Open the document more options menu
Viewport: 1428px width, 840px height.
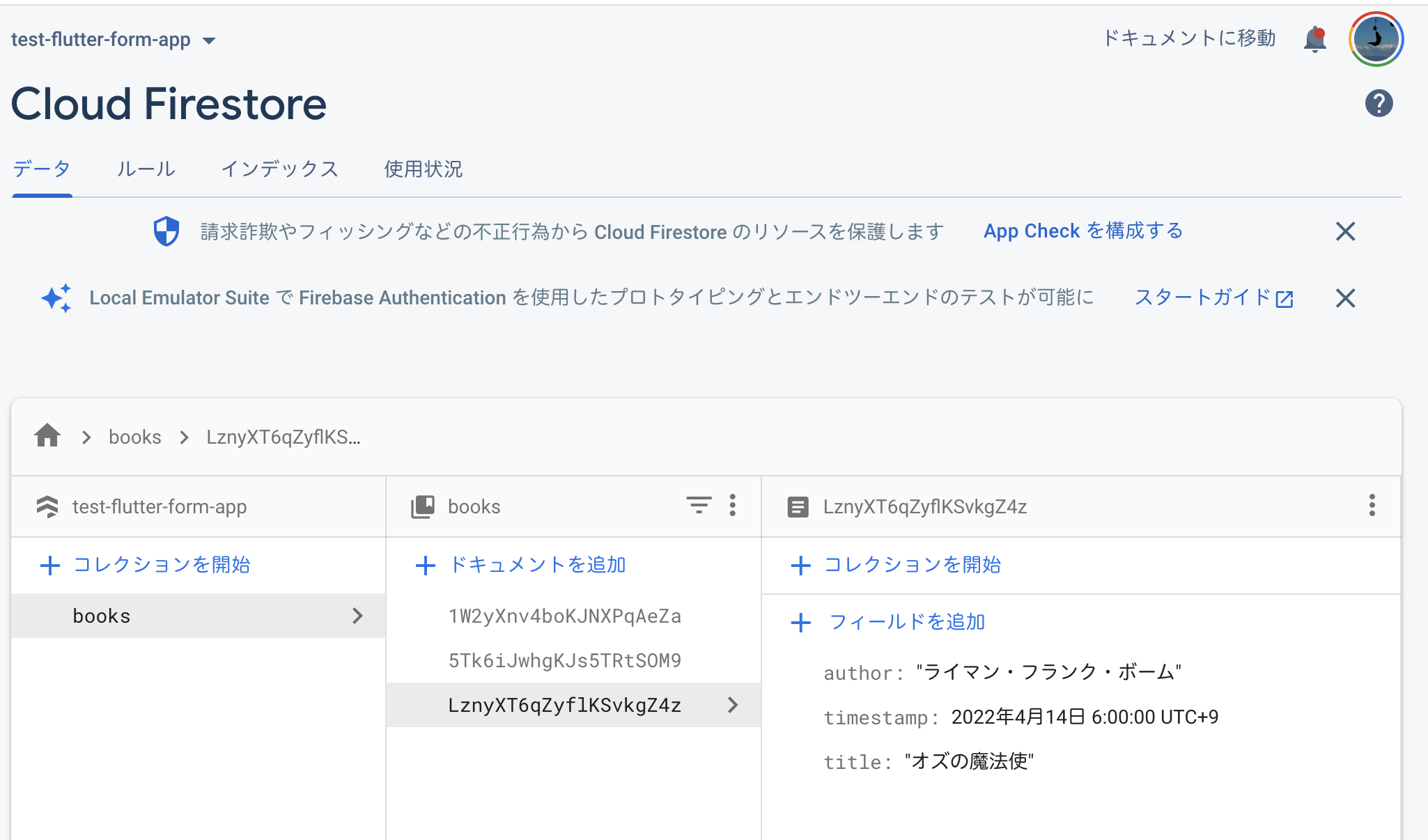(1372, 505)
